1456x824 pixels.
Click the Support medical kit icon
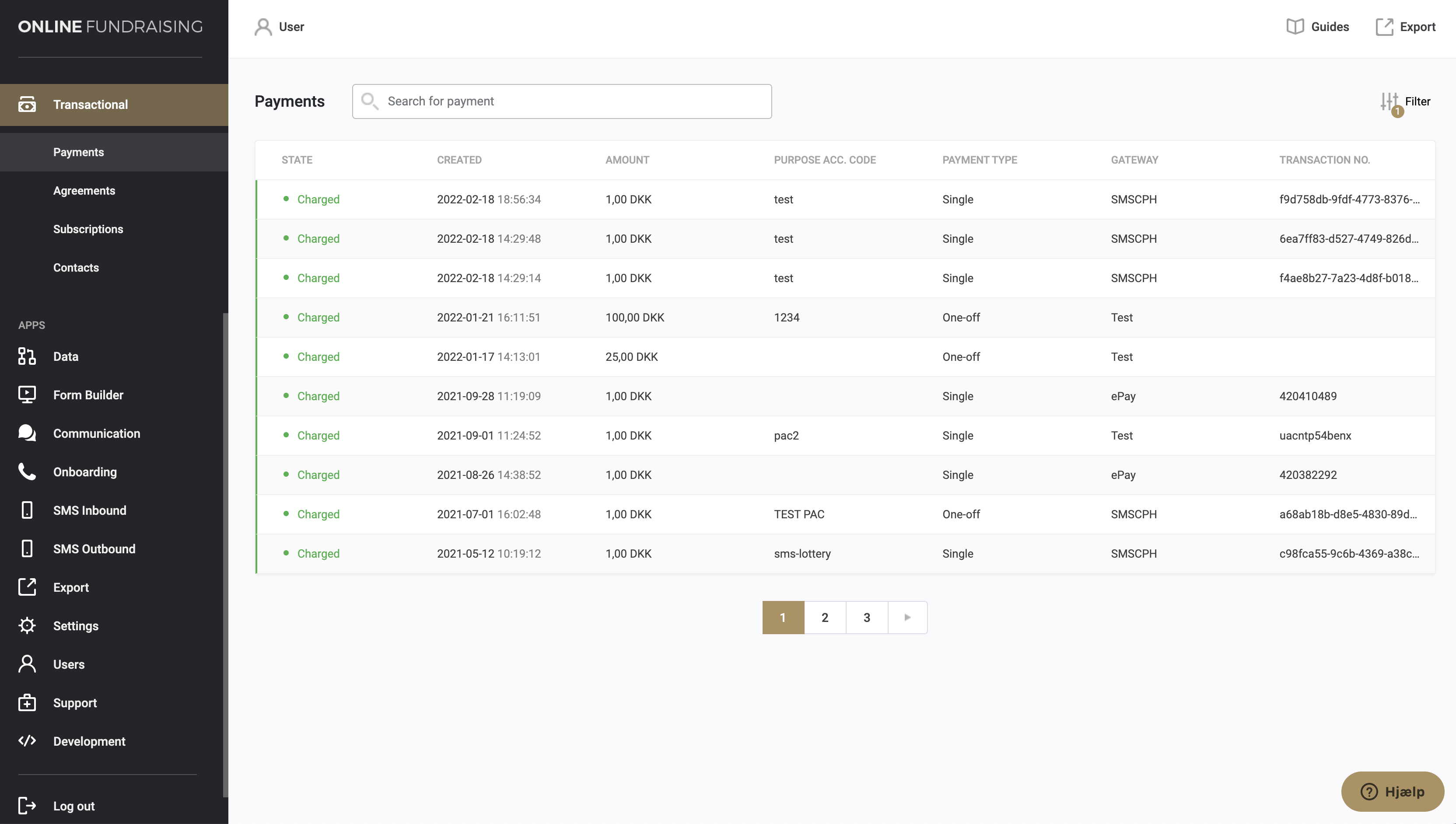[x=27, y=703]
